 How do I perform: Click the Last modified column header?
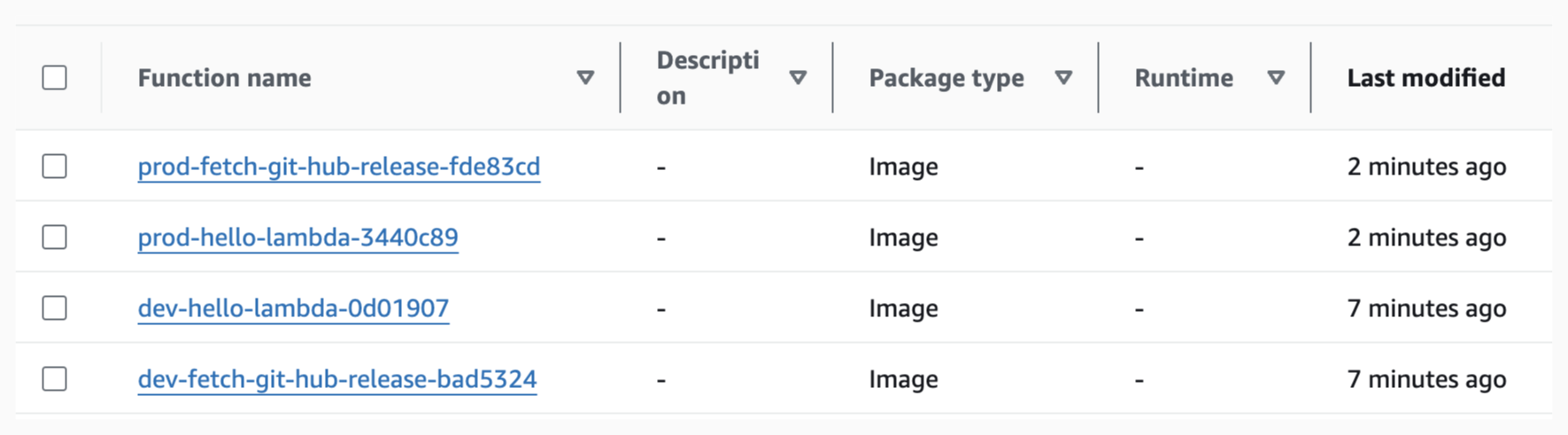(x=1425, y=78)
